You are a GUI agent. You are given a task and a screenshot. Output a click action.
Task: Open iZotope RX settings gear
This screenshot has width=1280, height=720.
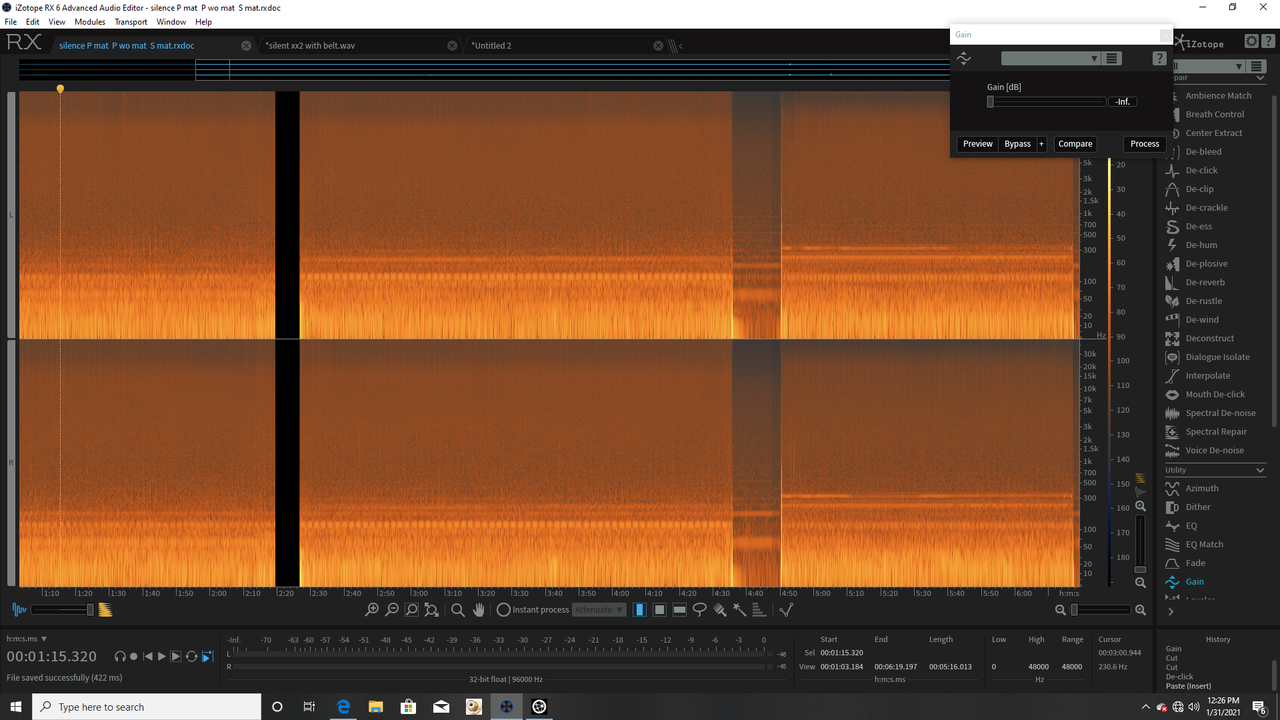pyautogui.click(x=1252, y=41)
